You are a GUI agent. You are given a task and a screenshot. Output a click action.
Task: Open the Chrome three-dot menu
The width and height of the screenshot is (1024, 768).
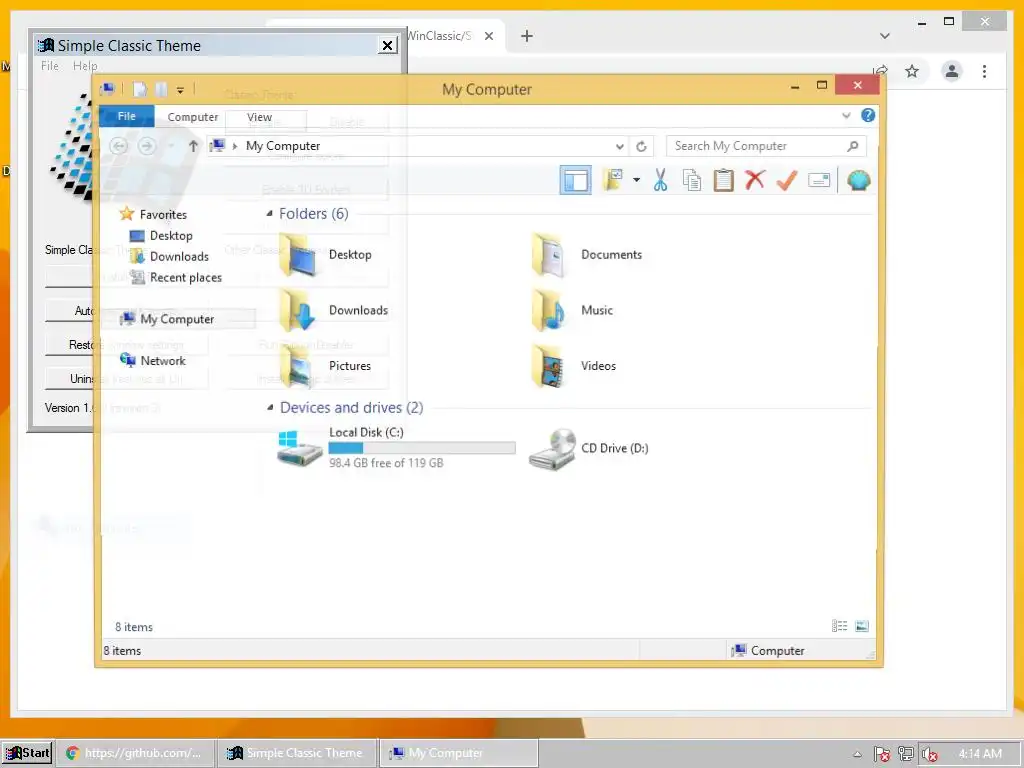click(x=984, y=71)
